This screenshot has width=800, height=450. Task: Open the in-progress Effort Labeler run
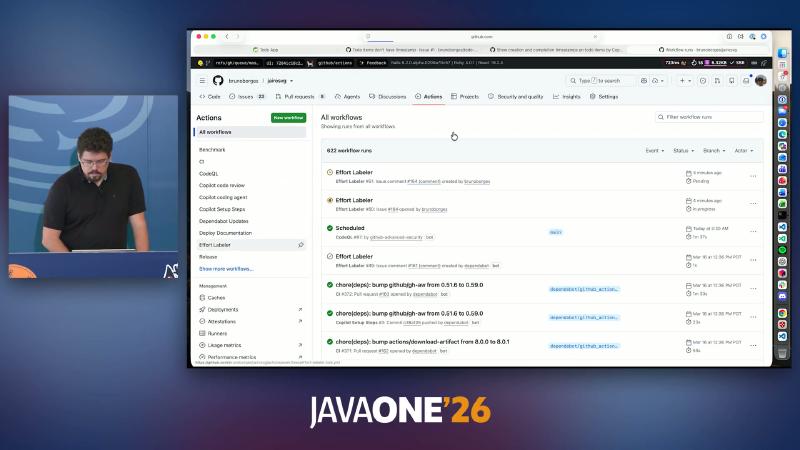click(x=354, y=201)
